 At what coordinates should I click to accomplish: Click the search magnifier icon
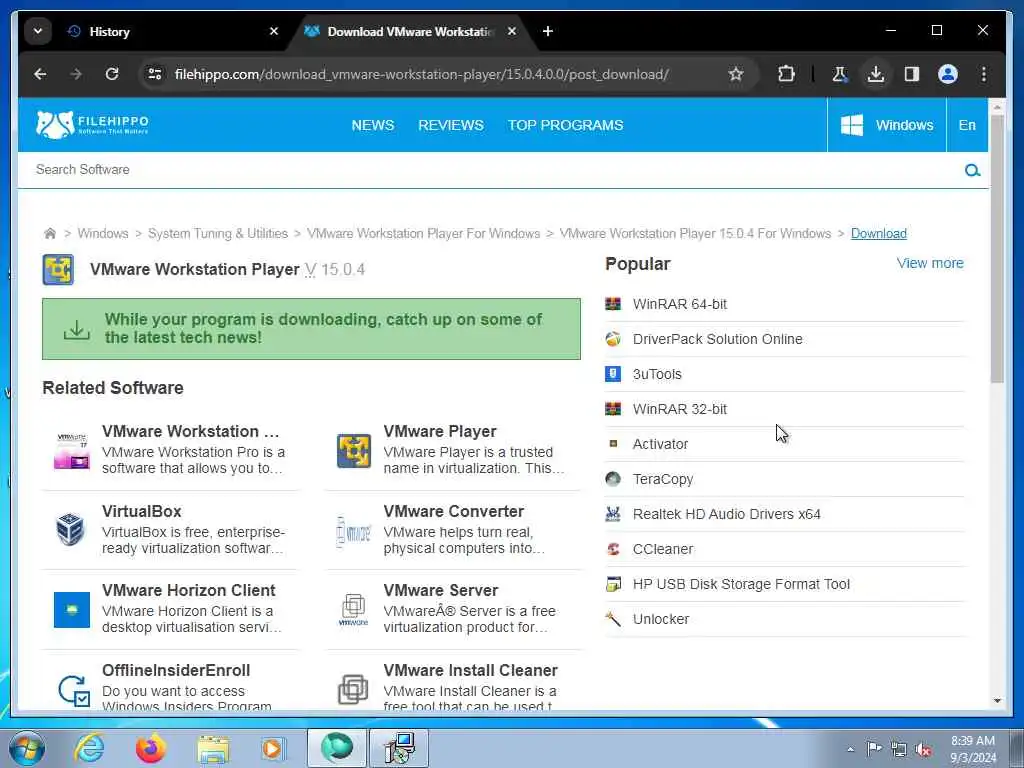(x=972, y=170)
